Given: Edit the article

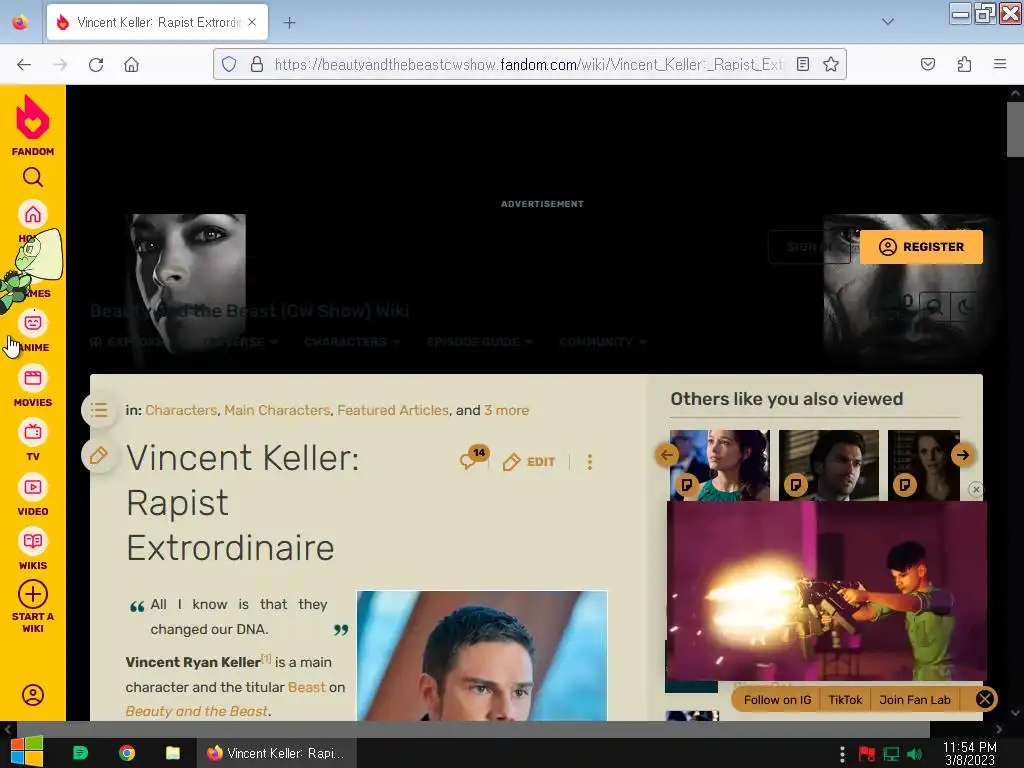Looking at the screenshot, I should pyautogui.click(x=529, y=462).
